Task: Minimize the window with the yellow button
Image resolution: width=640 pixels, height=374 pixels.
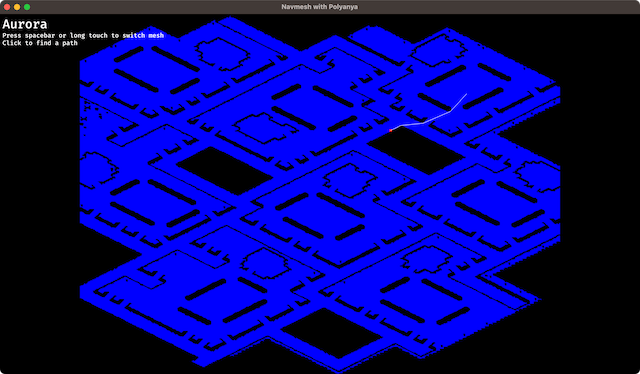Action: point(17,7)
